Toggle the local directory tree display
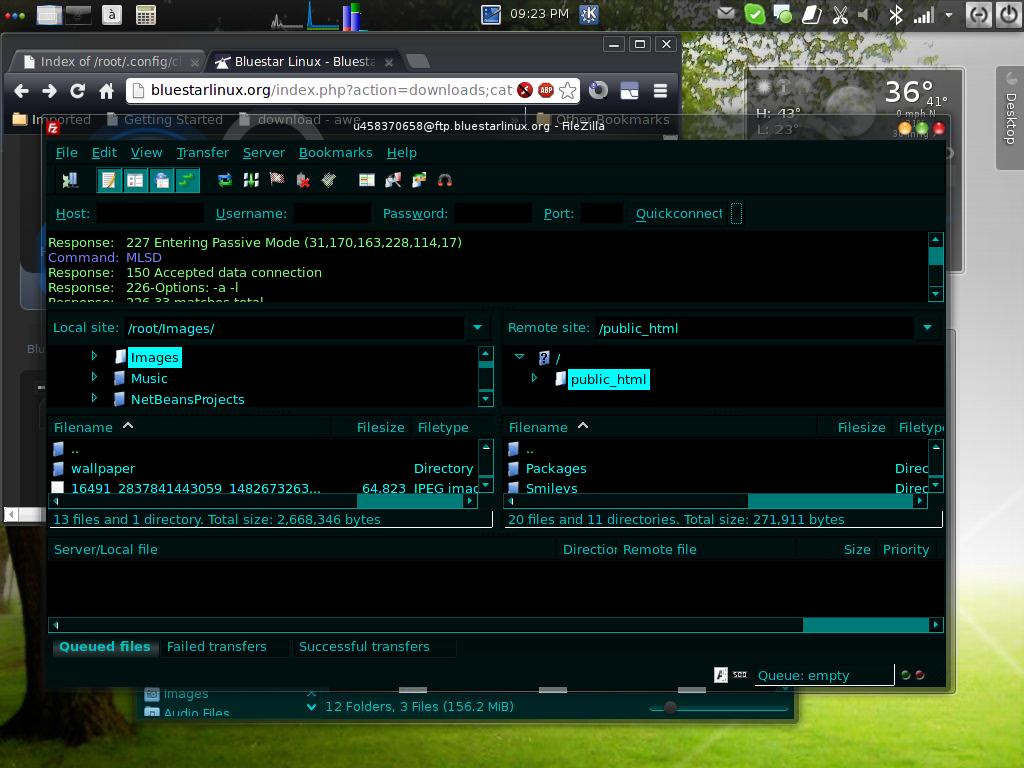The image size is (1024, 768). click(x=135, y=180)
